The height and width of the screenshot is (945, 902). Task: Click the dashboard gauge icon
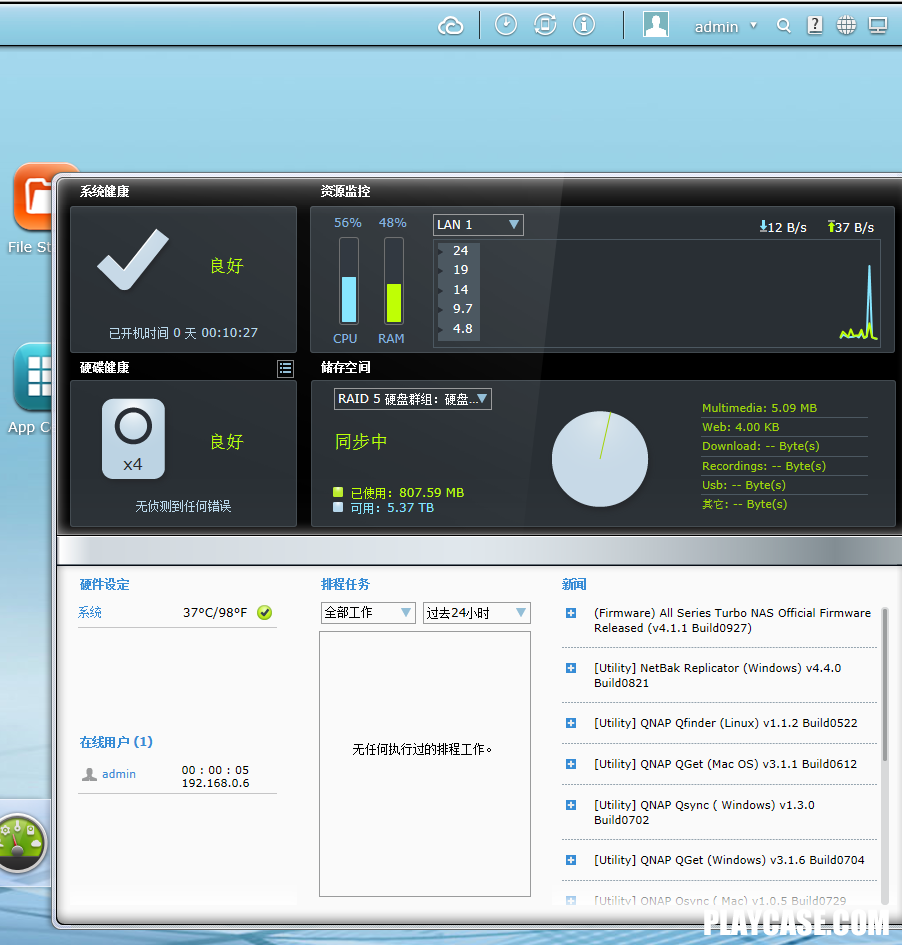[22, 843]
